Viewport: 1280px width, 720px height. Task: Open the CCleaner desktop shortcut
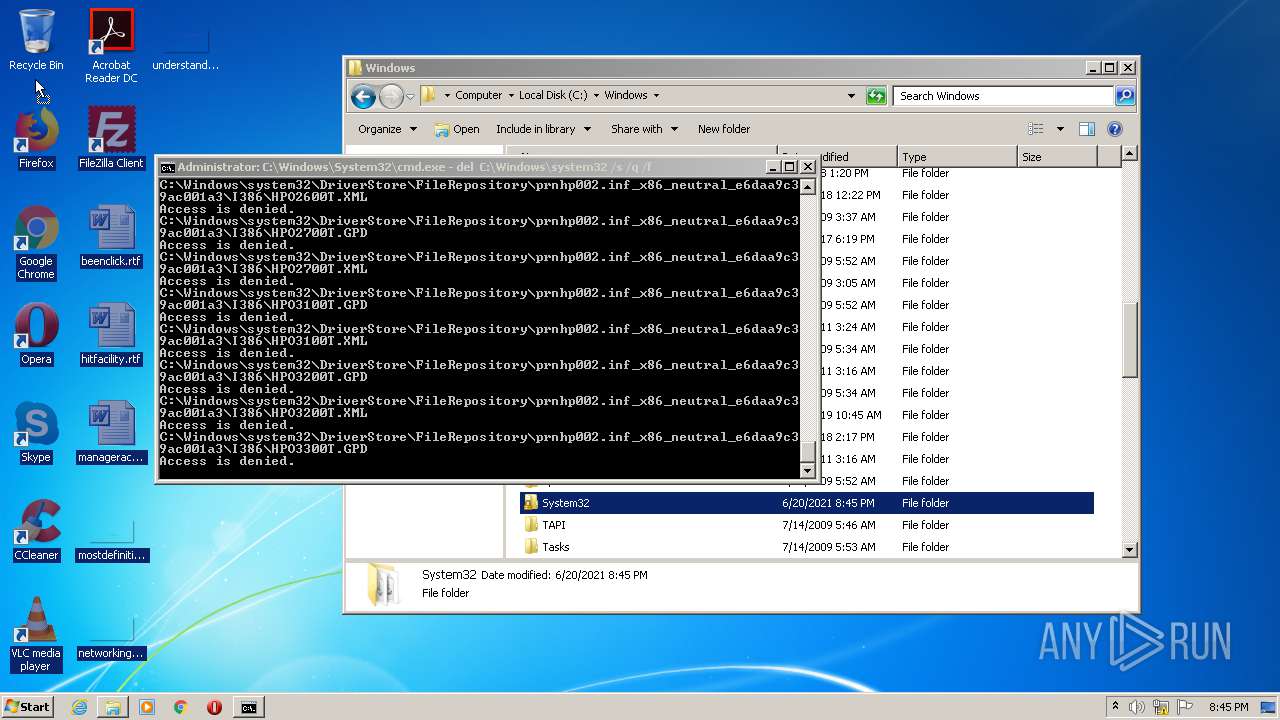pyautogui.click(x=36, y=530)
